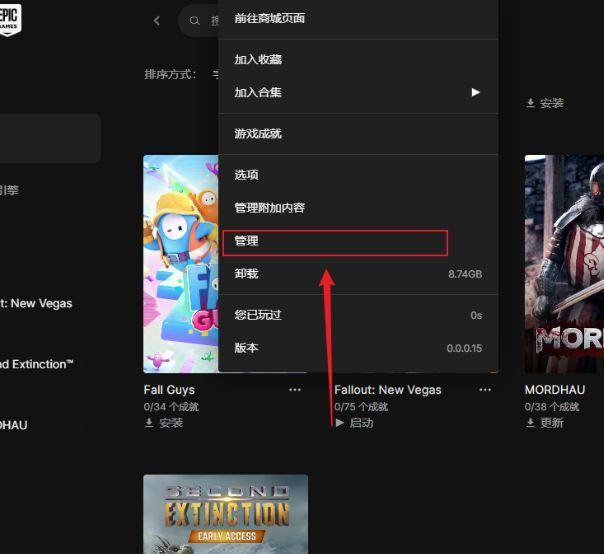The width and height of the screenshot is (604, 554).
Task: Click top-right 安装 button
Action: 545,103
